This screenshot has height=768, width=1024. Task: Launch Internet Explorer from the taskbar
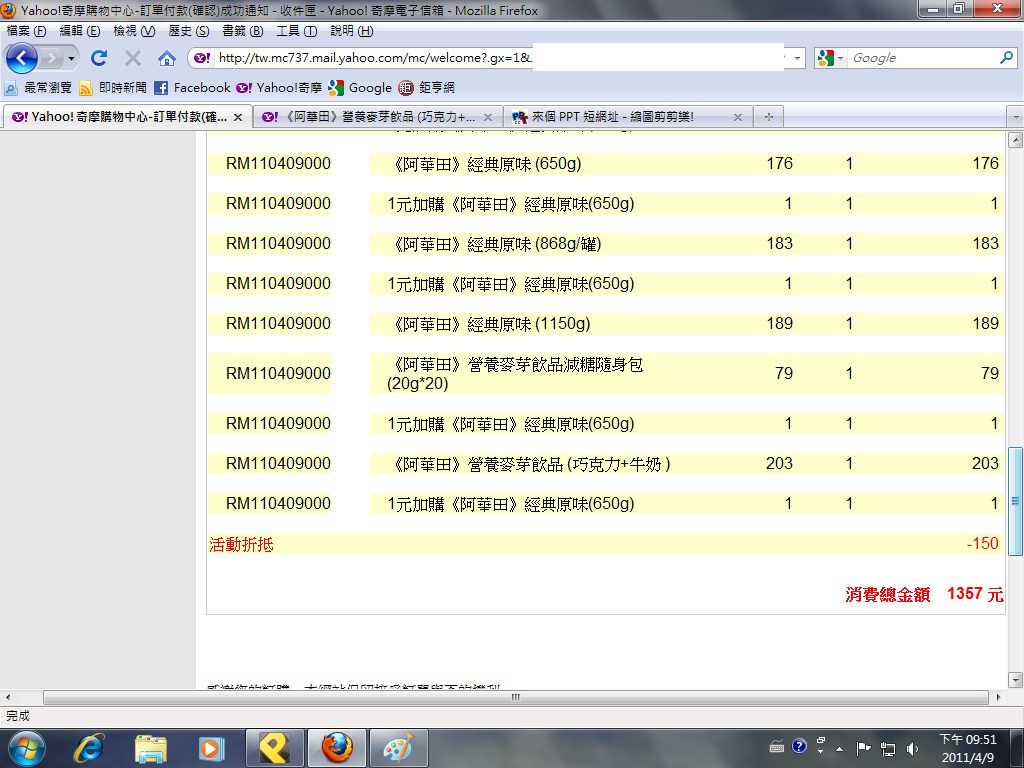tap(88, 748)
